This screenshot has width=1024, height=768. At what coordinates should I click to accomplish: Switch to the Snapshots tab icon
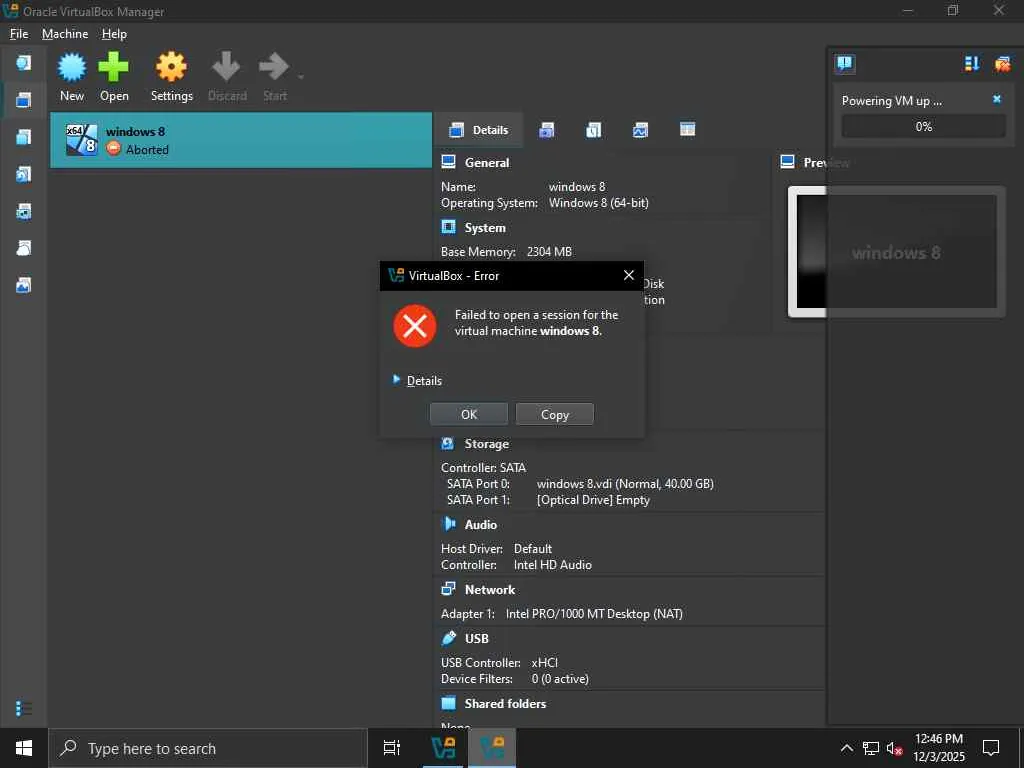point(547,130)
